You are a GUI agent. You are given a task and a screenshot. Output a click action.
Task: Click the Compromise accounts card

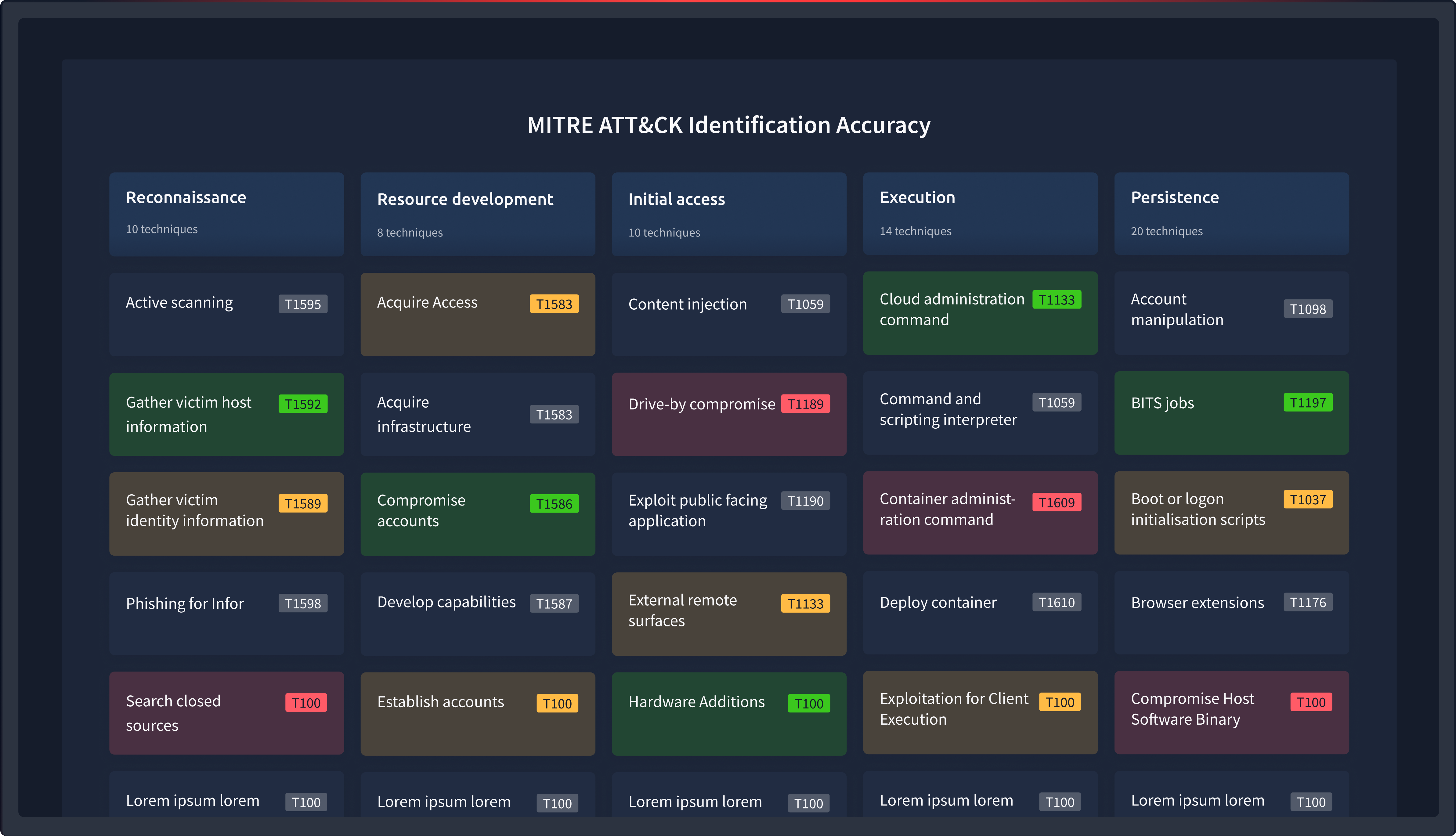(478, 514)
